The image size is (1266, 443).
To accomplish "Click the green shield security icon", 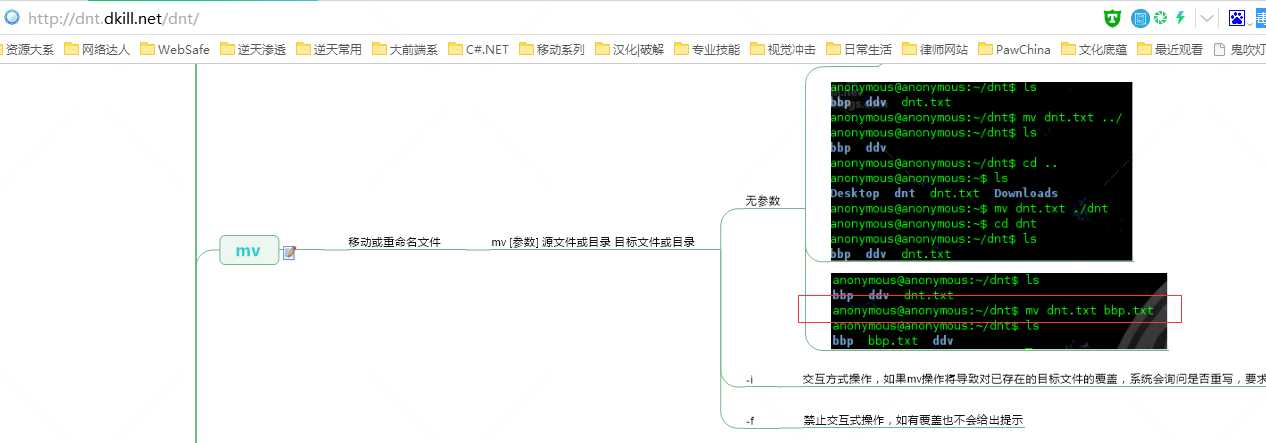I will 1113,18.
